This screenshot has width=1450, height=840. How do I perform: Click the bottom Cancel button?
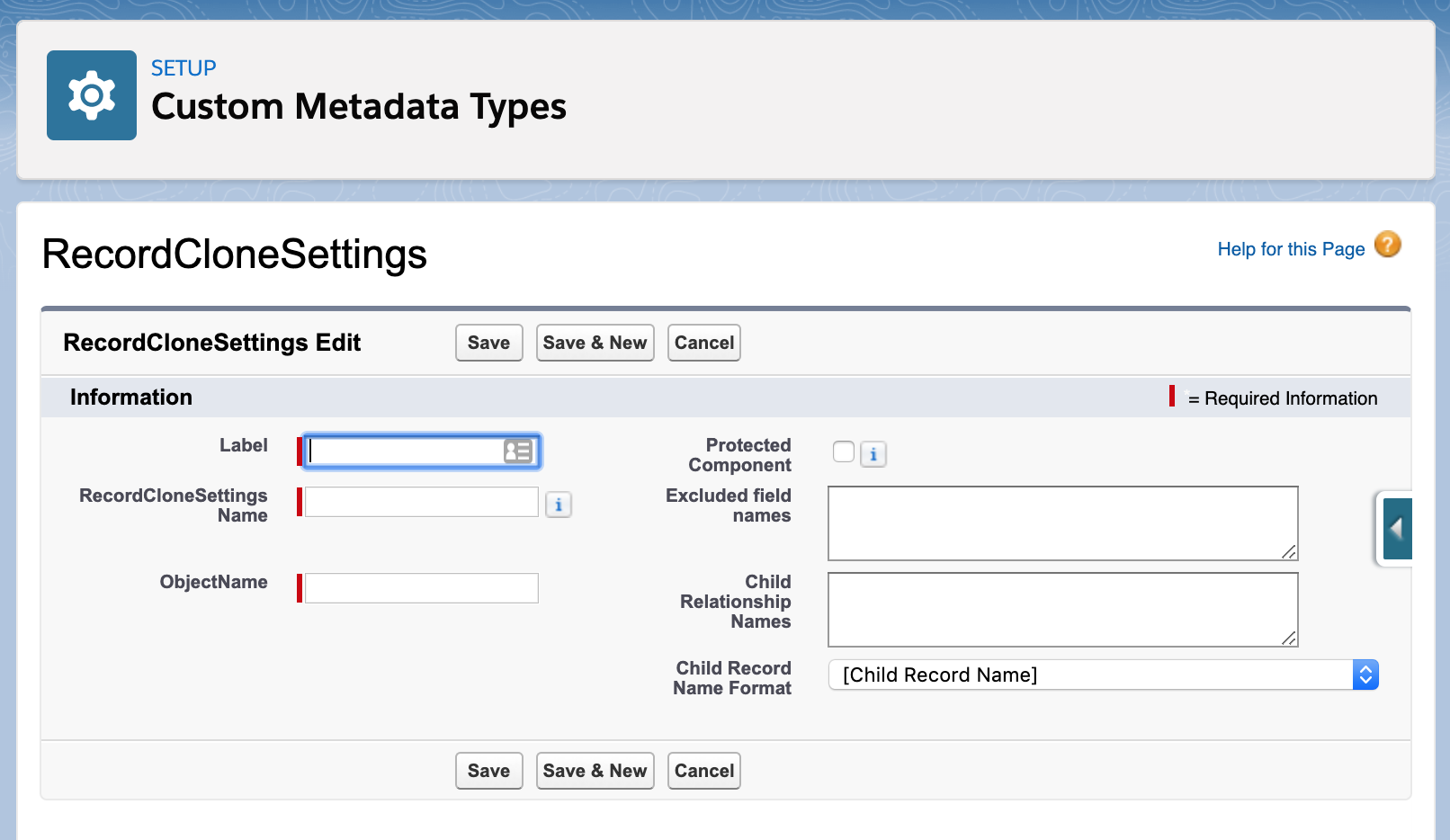coord(703,771)
